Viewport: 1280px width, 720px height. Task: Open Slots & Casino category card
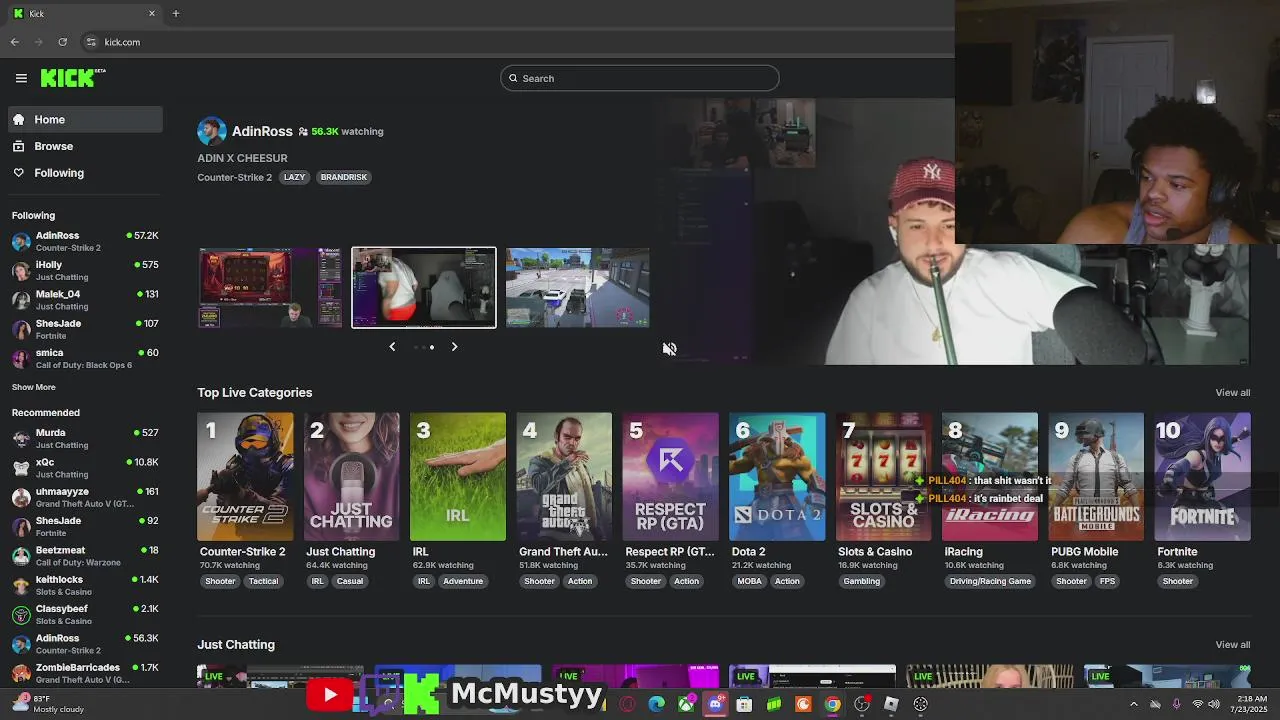click(x=883, y=477)
